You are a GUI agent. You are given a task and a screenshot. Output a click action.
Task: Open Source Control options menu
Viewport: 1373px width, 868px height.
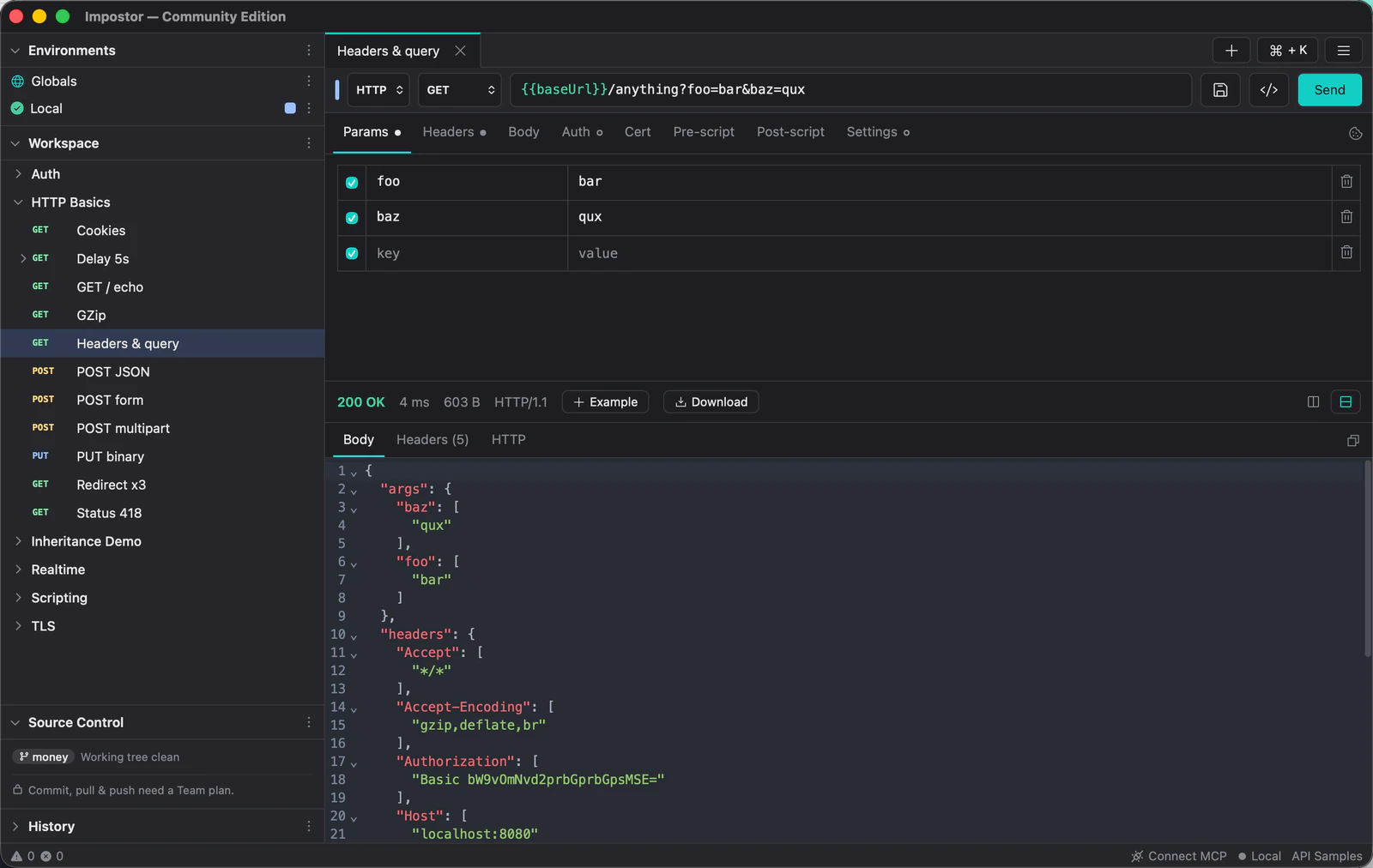pos(309,722)
